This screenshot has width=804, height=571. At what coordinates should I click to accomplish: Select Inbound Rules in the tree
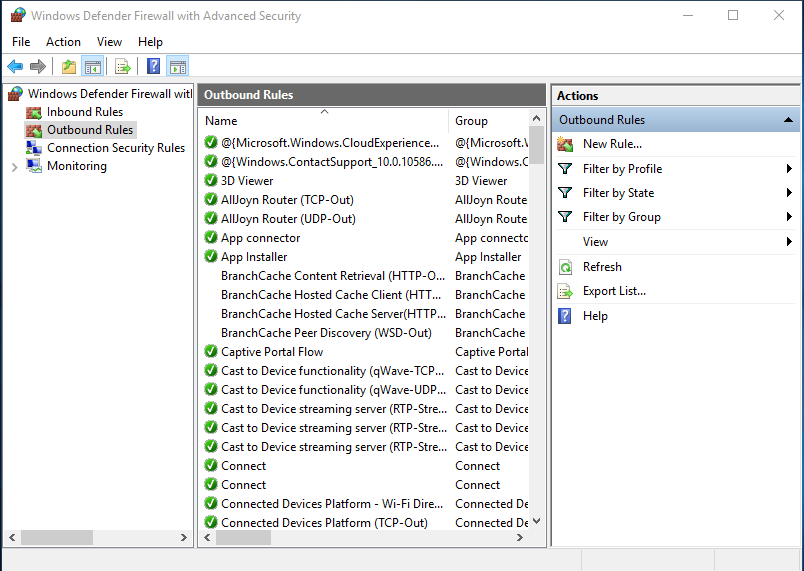click(84, 112)
